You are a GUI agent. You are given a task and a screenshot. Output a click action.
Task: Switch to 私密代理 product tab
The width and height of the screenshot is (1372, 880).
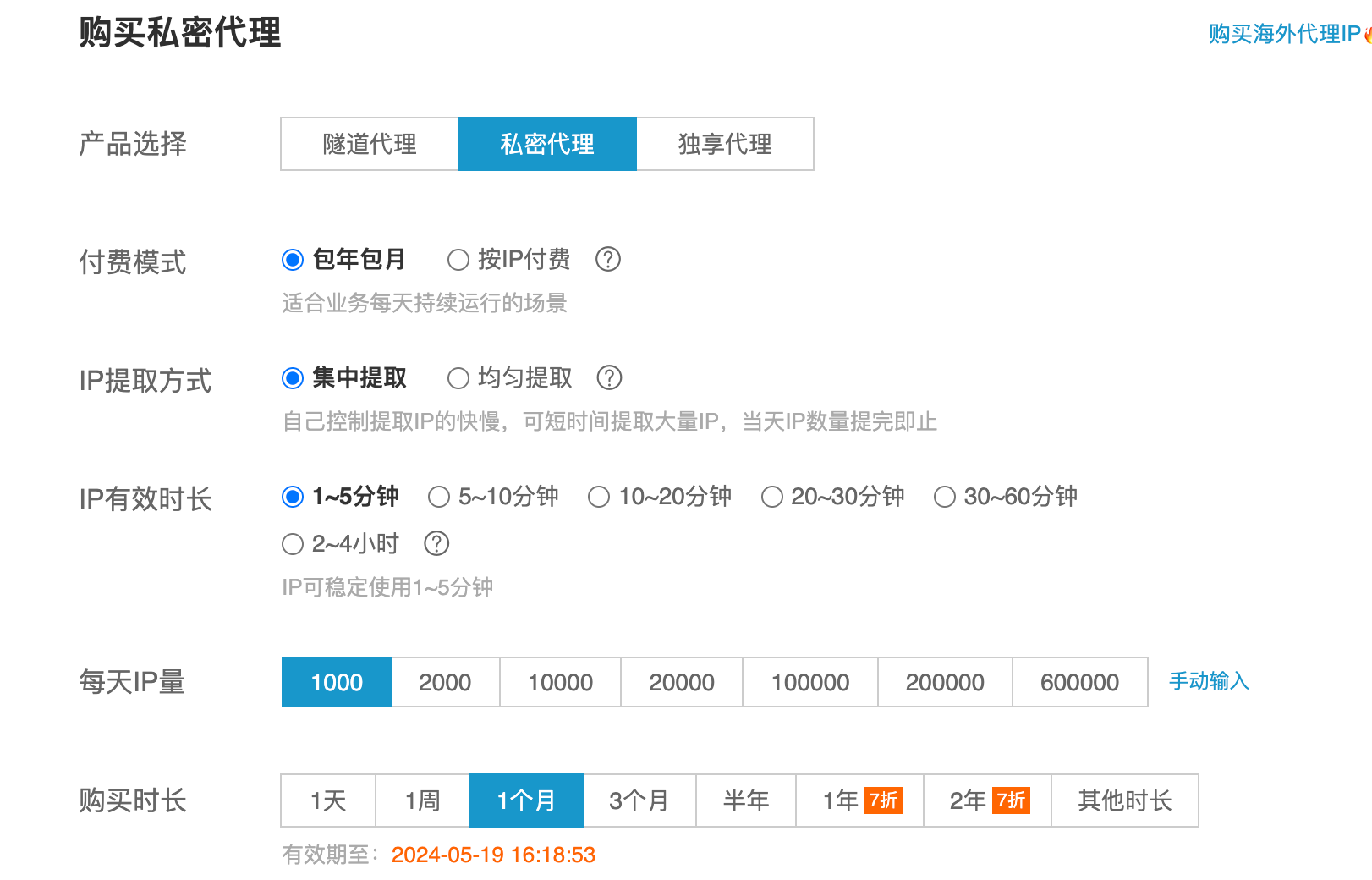(547, 144)
